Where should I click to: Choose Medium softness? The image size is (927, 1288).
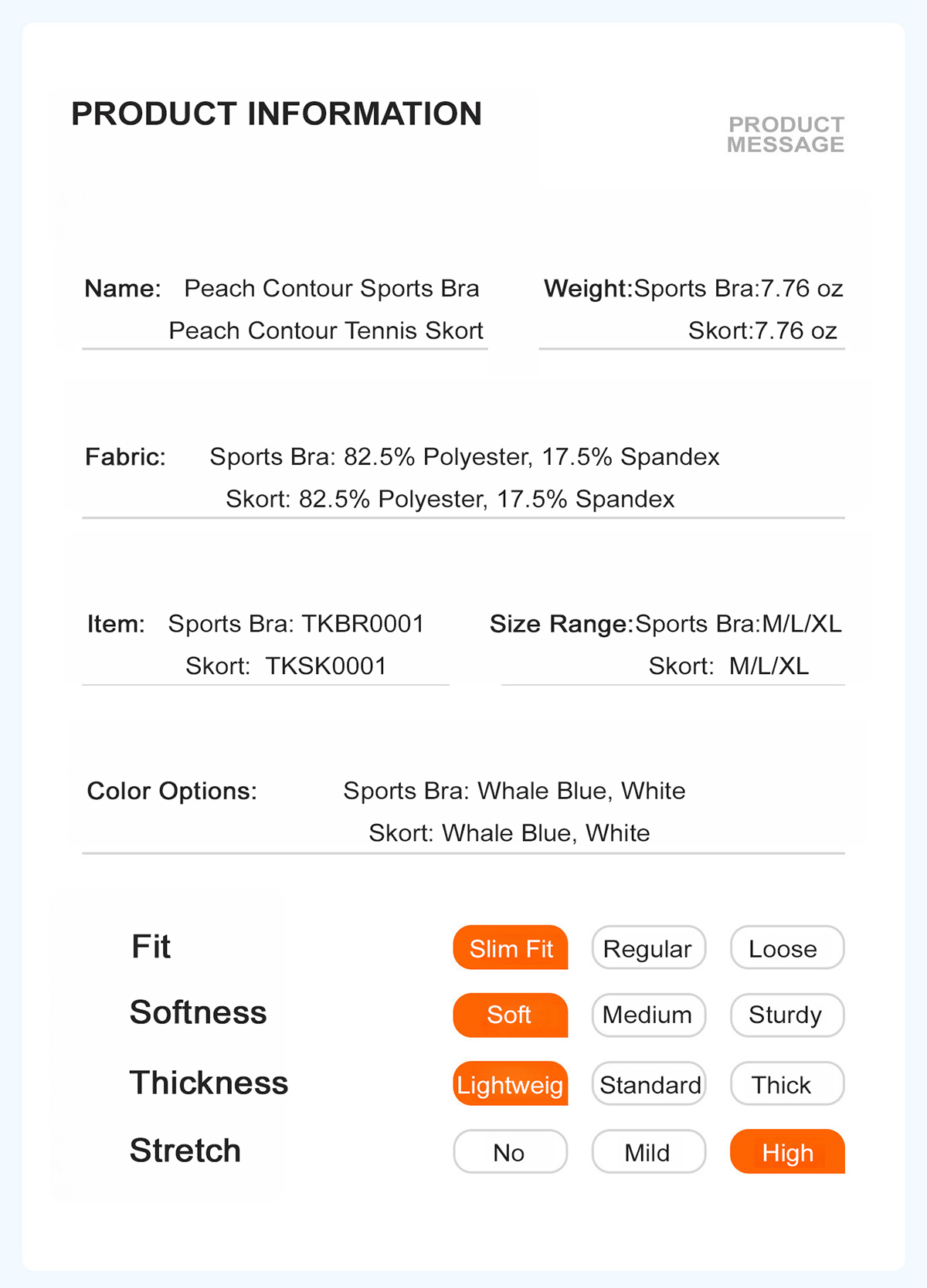[649, 1015]
